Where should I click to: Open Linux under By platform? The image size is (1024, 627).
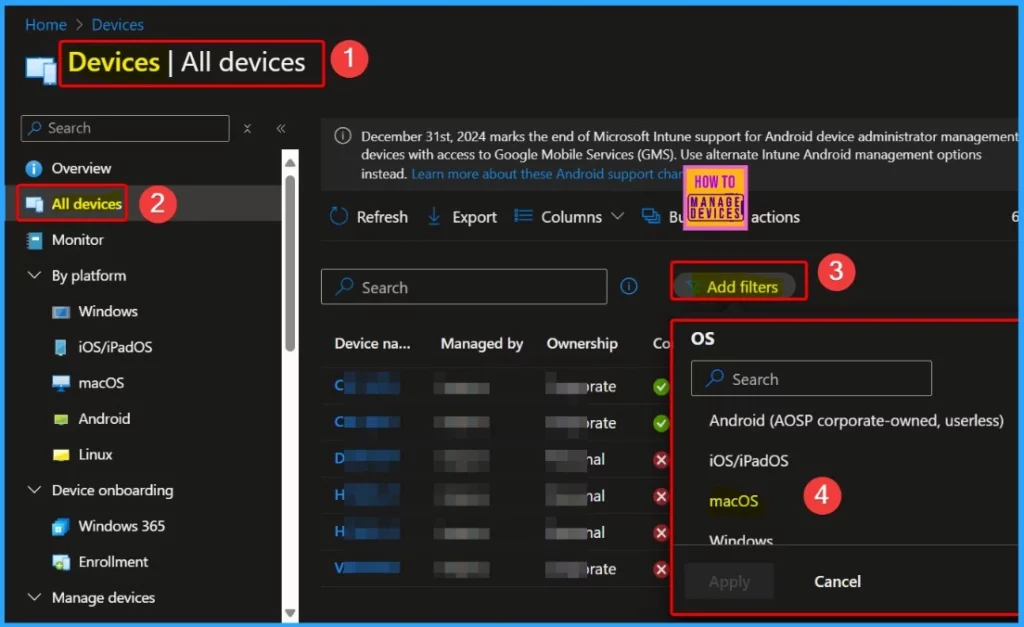click(x=95, y=455)
